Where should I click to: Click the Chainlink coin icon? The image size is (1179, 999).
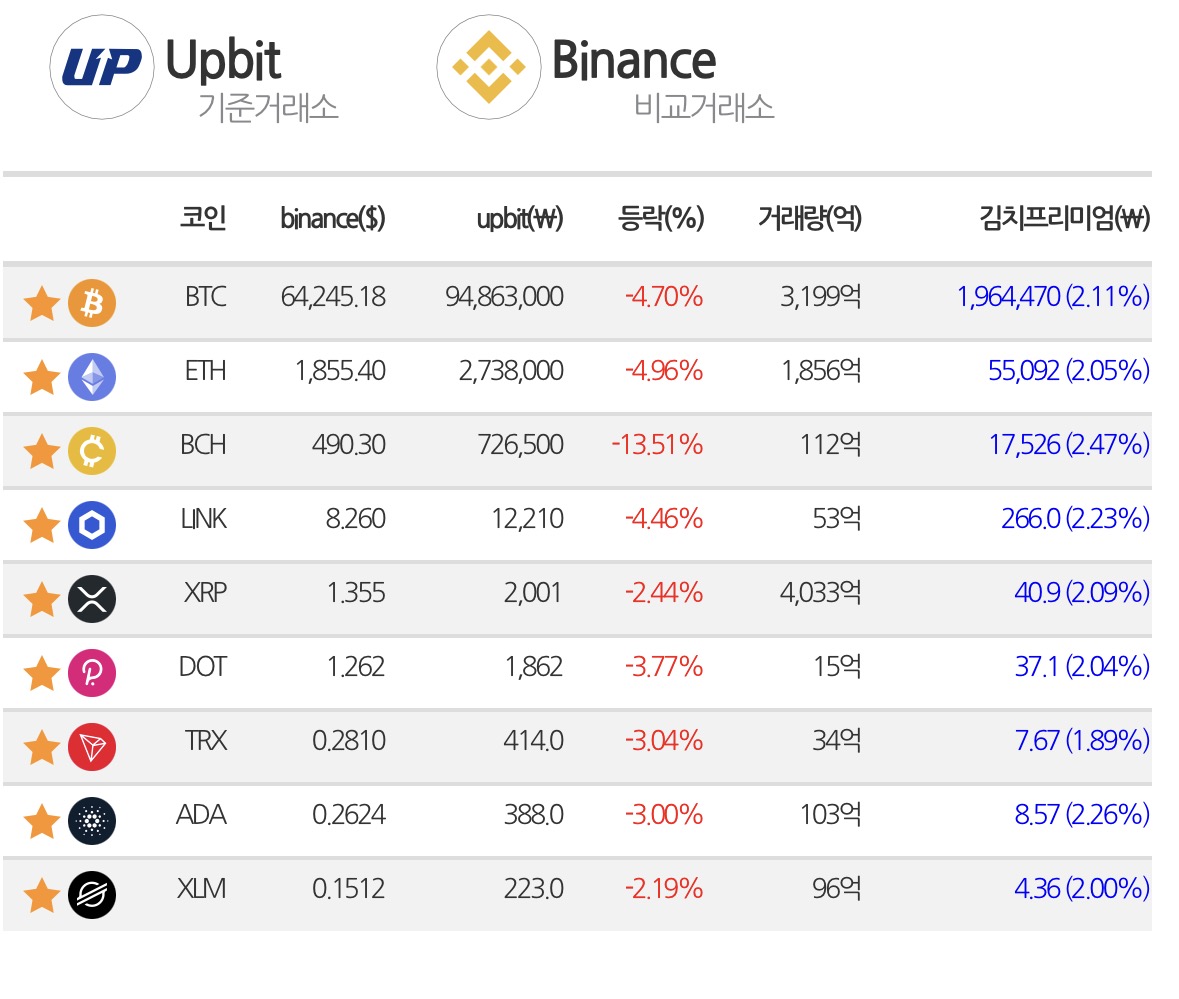(92, 525)
